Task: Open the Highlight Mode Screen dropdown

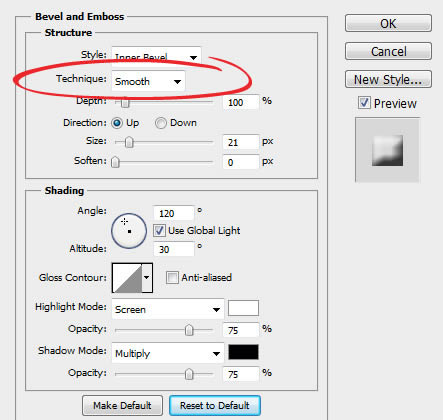Action: tap(168, 309)
